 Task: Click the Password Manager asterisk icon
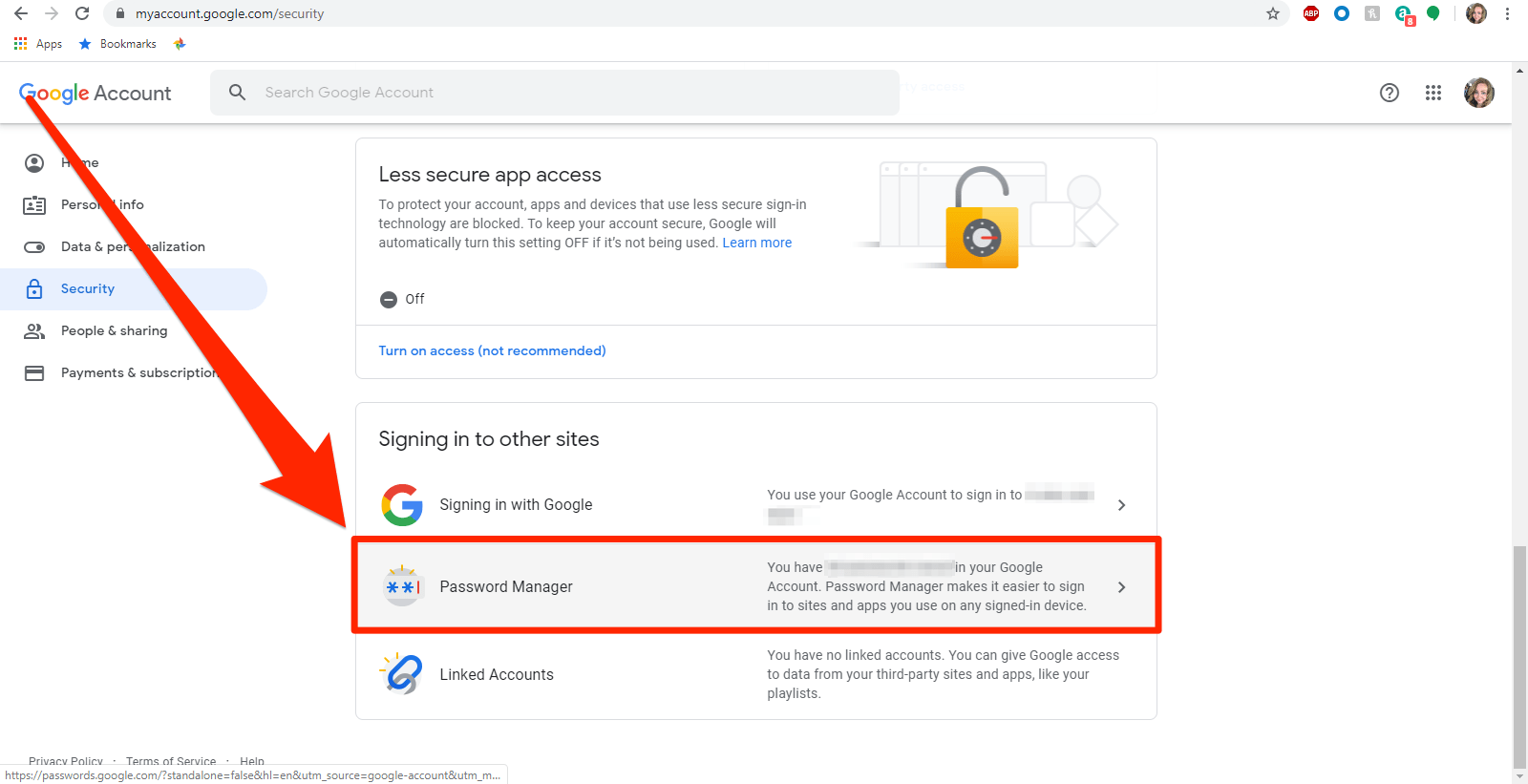(x=402, y=586)
